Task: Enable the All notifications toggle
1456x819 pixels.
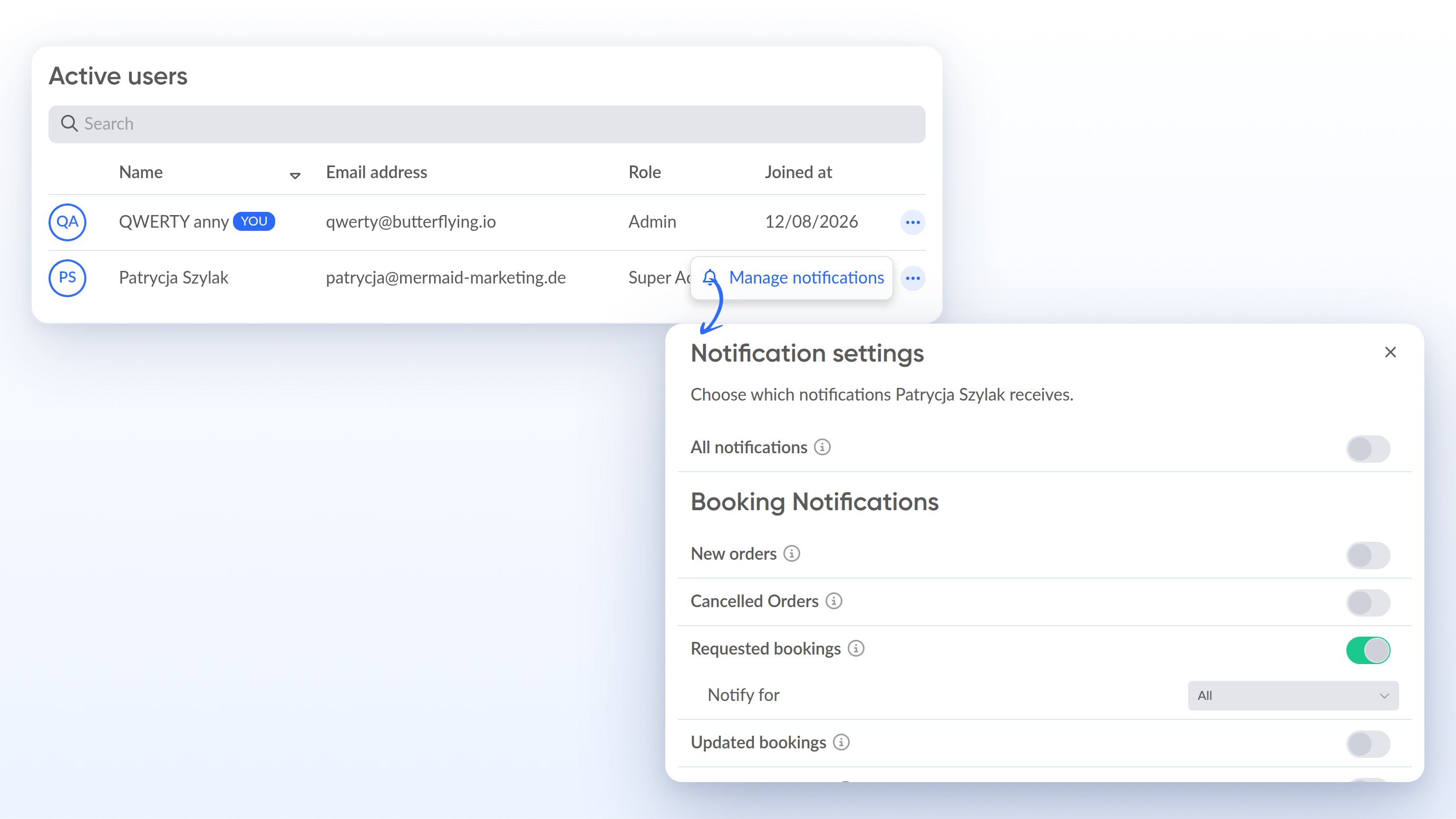Action: click(1368, 449)
